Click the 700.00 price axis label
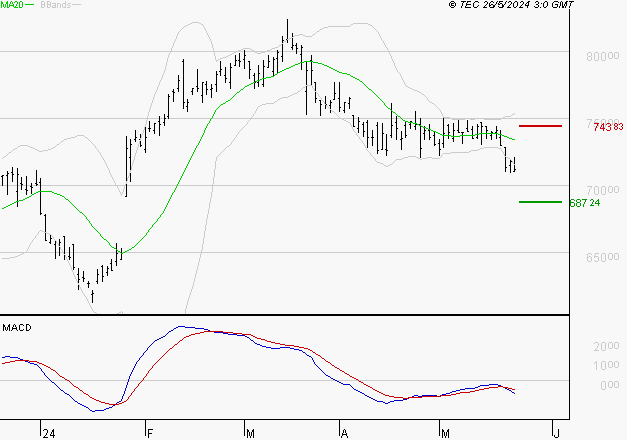 click(x=603, y=190)
